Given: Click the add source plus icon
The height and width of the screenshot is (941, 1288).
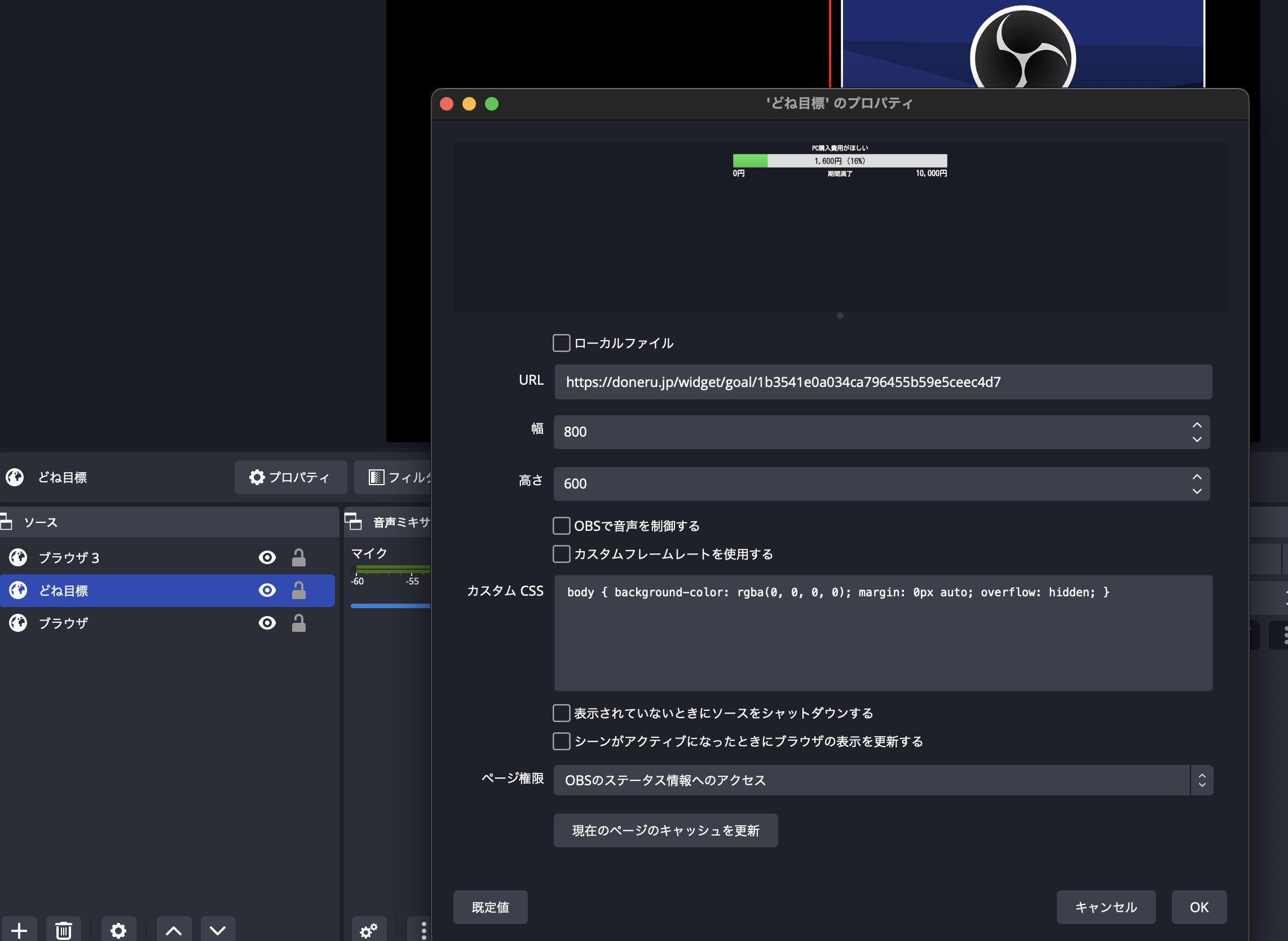Looking at the screenshot, I should pyautogui.click(x=19, y=930).
